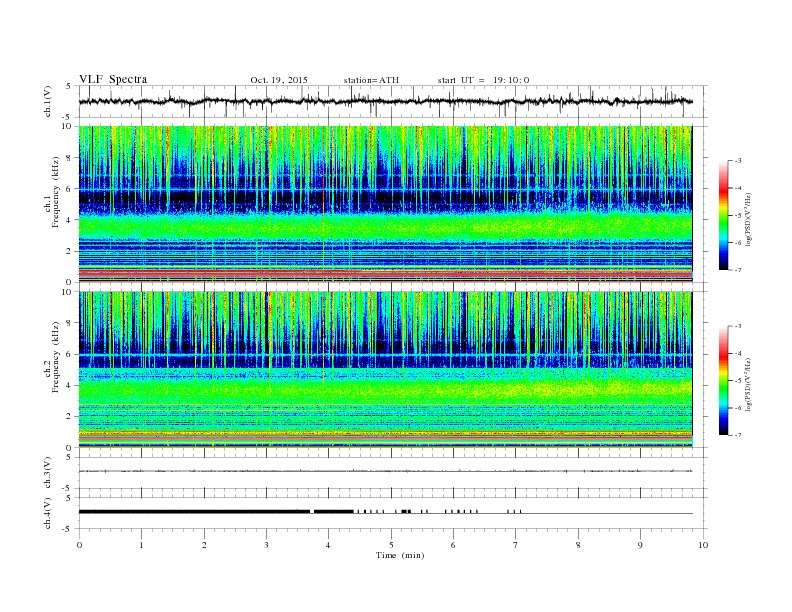Screen dimensions: 792x612
Task: Click the ch.1 "Frequency (kHz)" axis label
Action: click(56, 192)
